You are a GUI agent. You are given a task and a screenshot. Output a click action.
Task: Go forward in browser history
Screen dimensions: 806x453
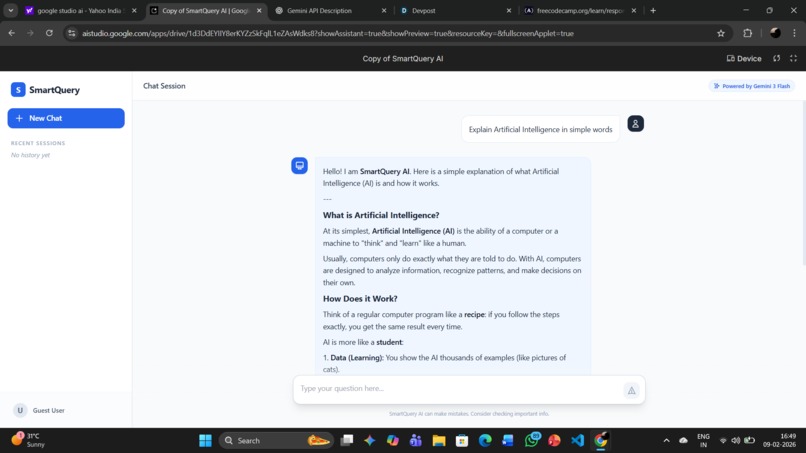tap(30, 33)
